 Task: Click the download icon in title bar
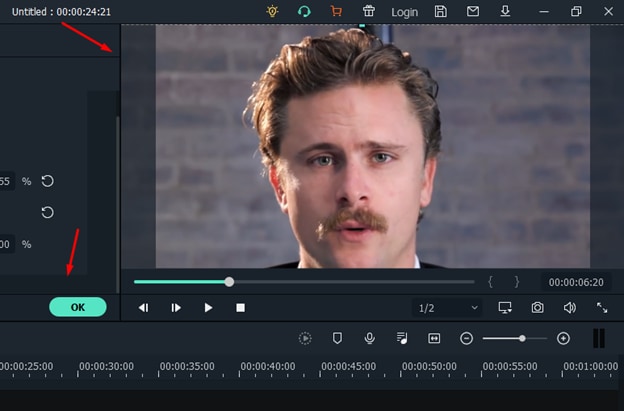[x=505, y=12]
